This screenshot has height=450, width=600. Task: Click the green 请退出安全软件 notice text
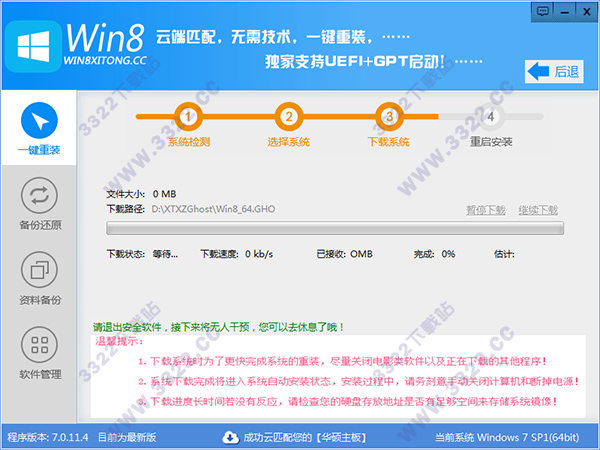pos(218,327)
